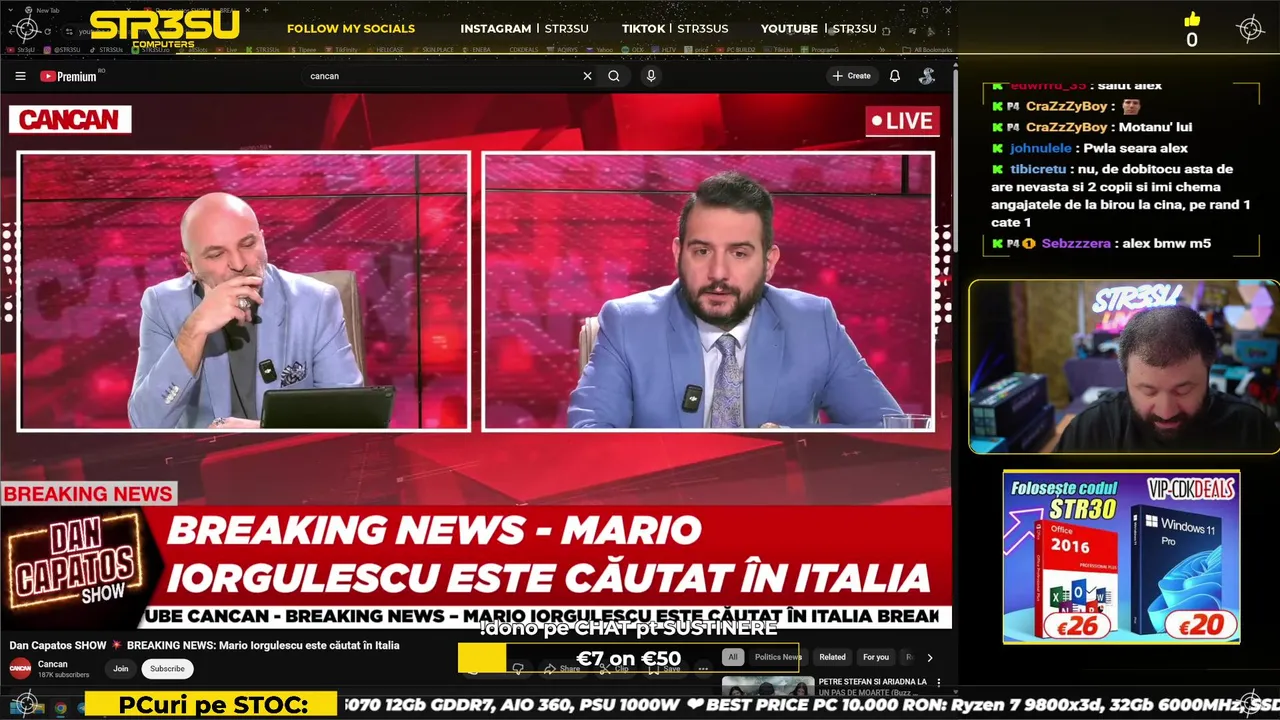Click 'PETRE STEFAN SI ARIADNA LA' title
Viewport: 1280px width, 720px height.
pos(872,681)
